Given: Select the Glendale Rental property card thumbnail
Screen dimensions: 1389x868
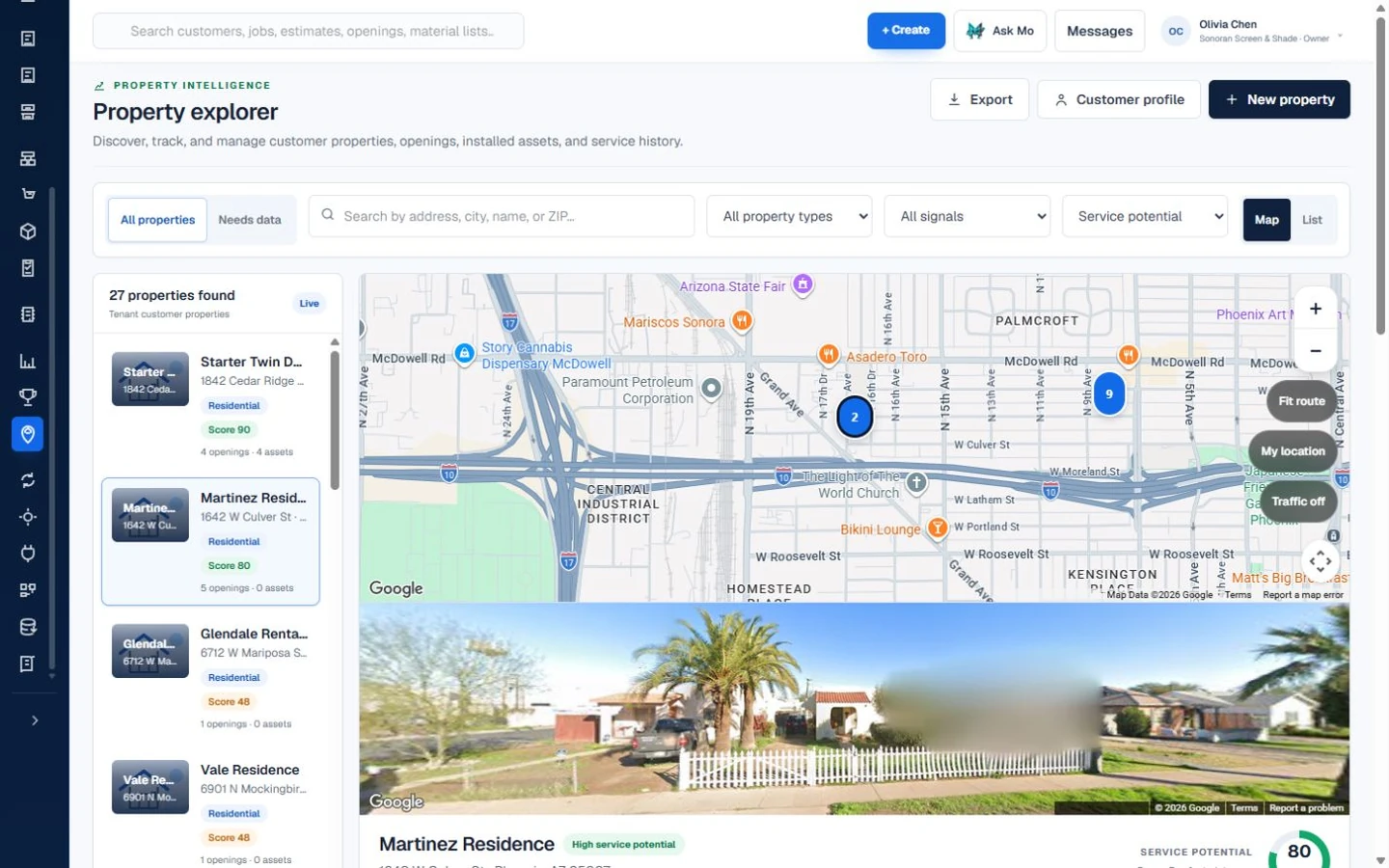Looking at the screenshot, I should coord(150,651).
